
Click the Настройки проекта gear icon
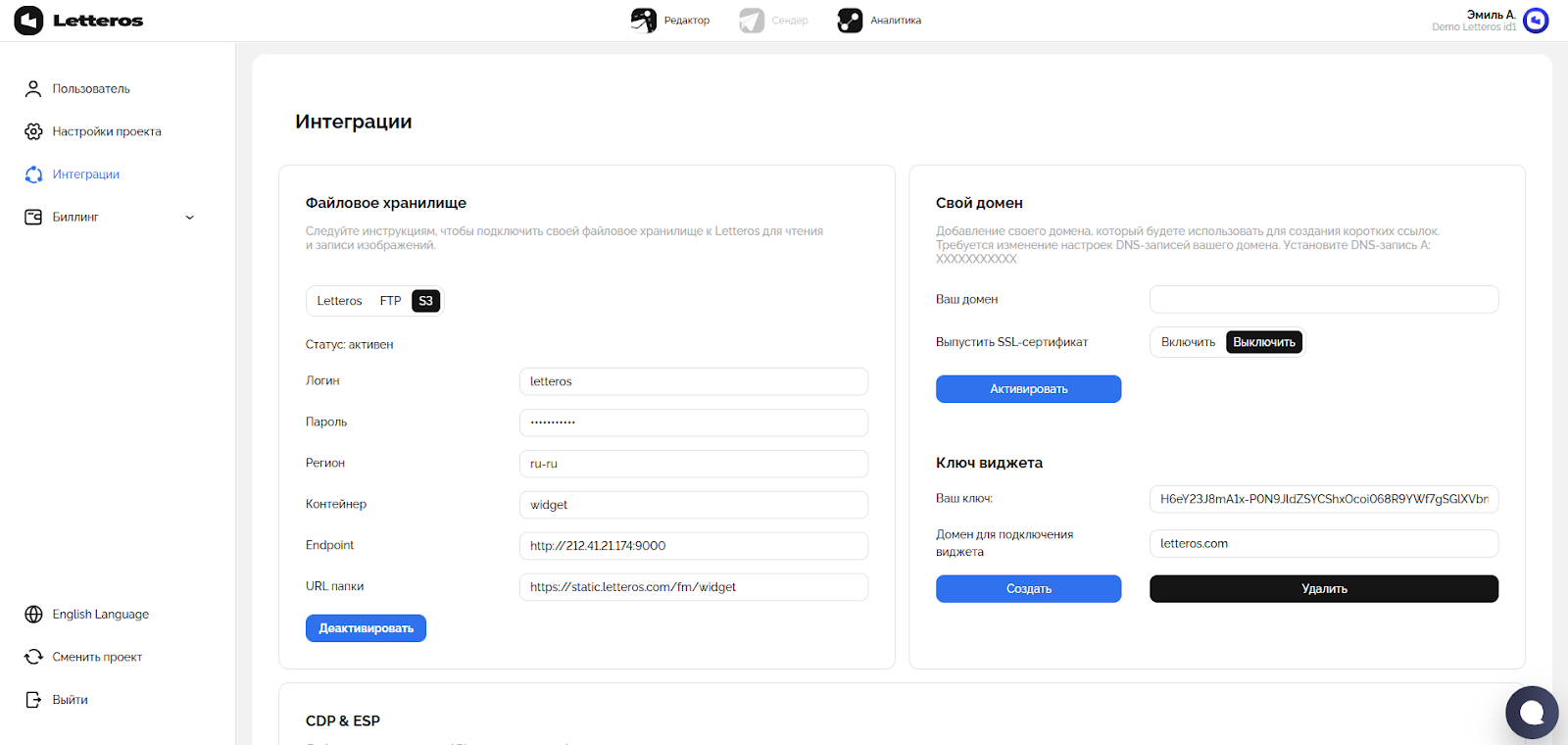click(x=33, y=131)
